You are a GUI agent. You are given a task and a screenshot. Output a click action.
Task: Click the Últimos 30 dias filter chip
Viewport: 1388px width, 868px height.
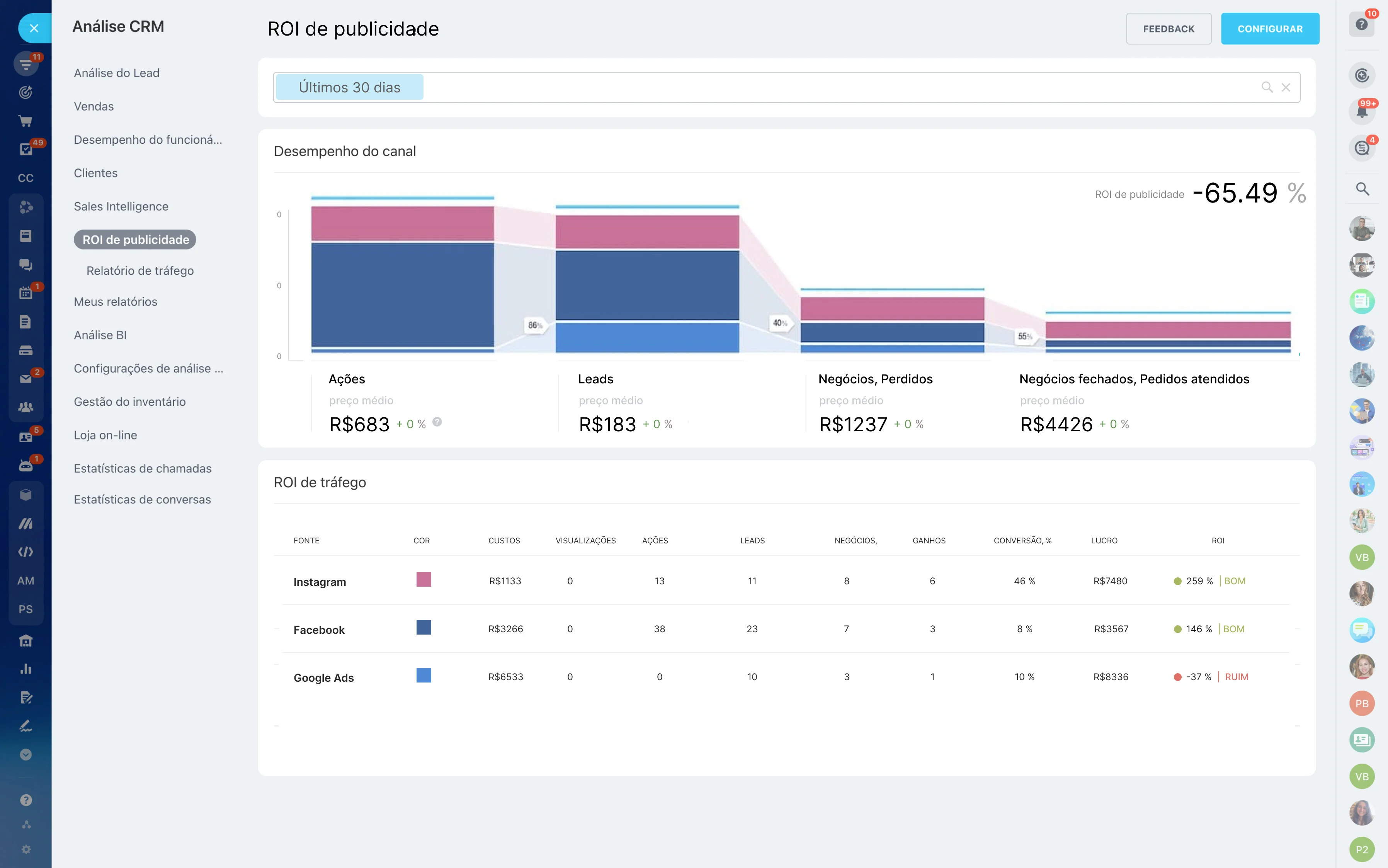coord(350,87)
